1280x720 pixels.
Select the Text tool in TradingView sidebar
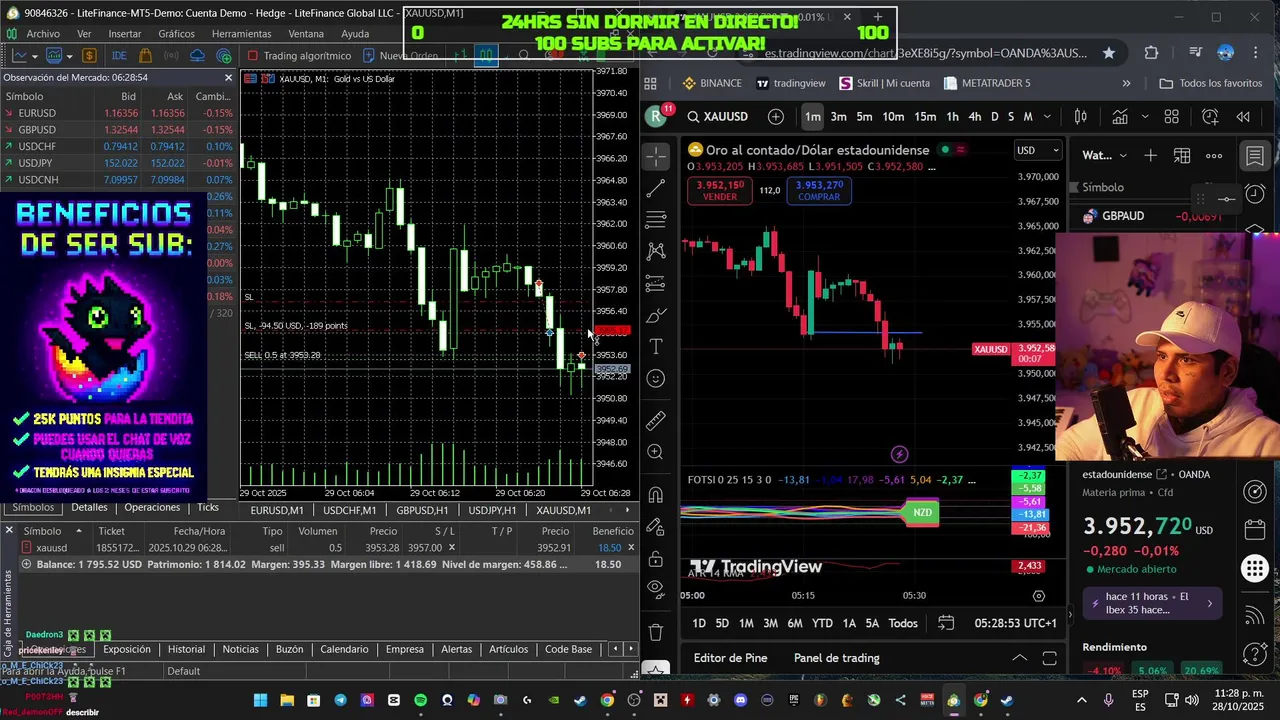(656, 347)
